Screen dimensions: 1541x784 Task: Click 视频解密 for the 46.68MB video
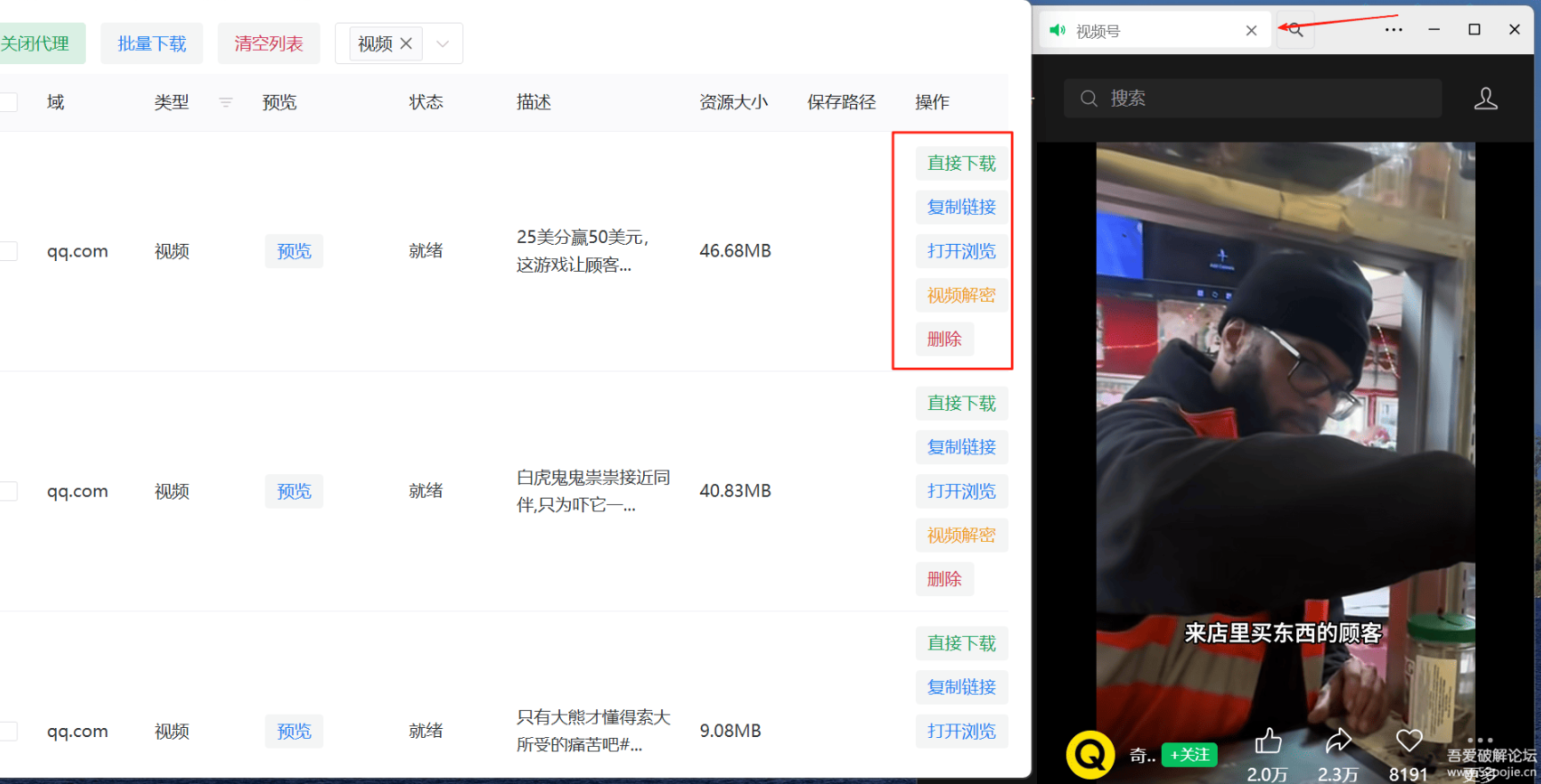(961, 295)
